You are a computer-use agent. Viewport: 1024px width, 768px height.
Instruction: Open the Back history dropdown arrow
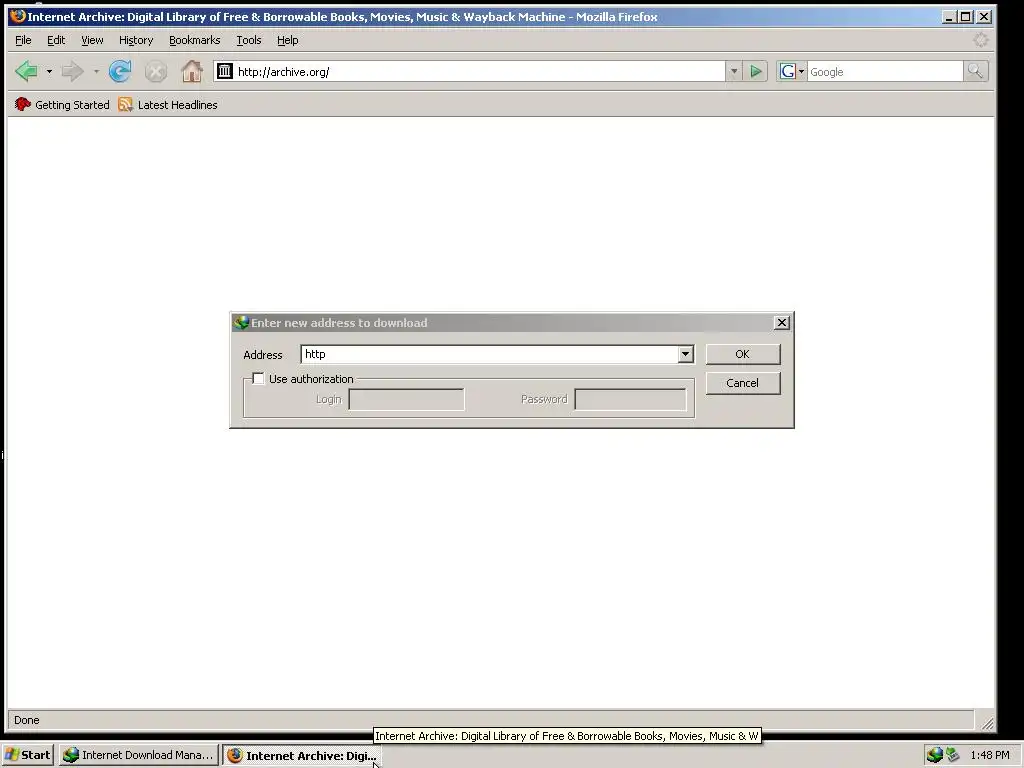pos(49,71)
